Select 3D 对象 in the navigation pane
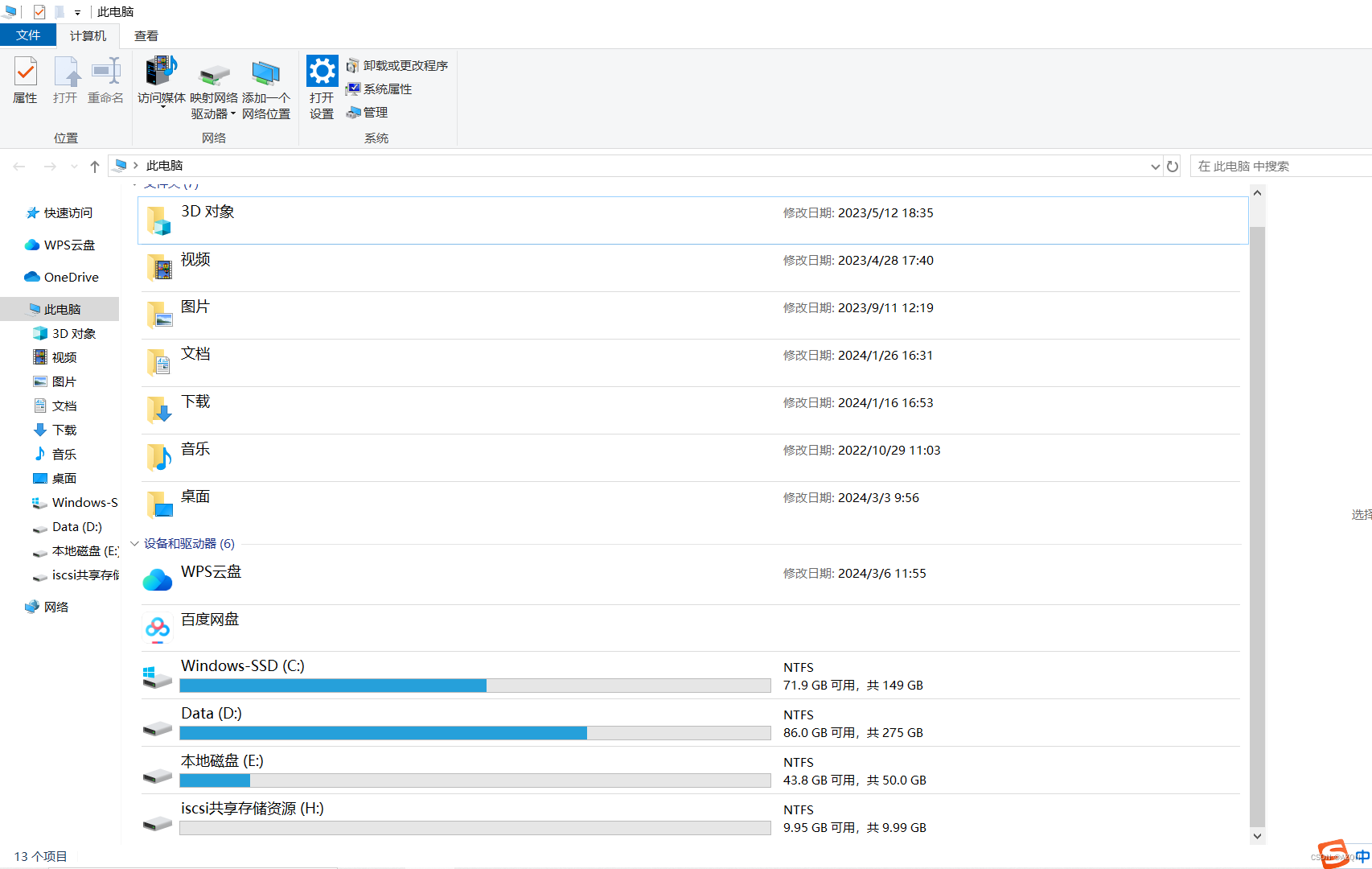The height and width of the screenshot is (869, 1372). pos(64,333)
